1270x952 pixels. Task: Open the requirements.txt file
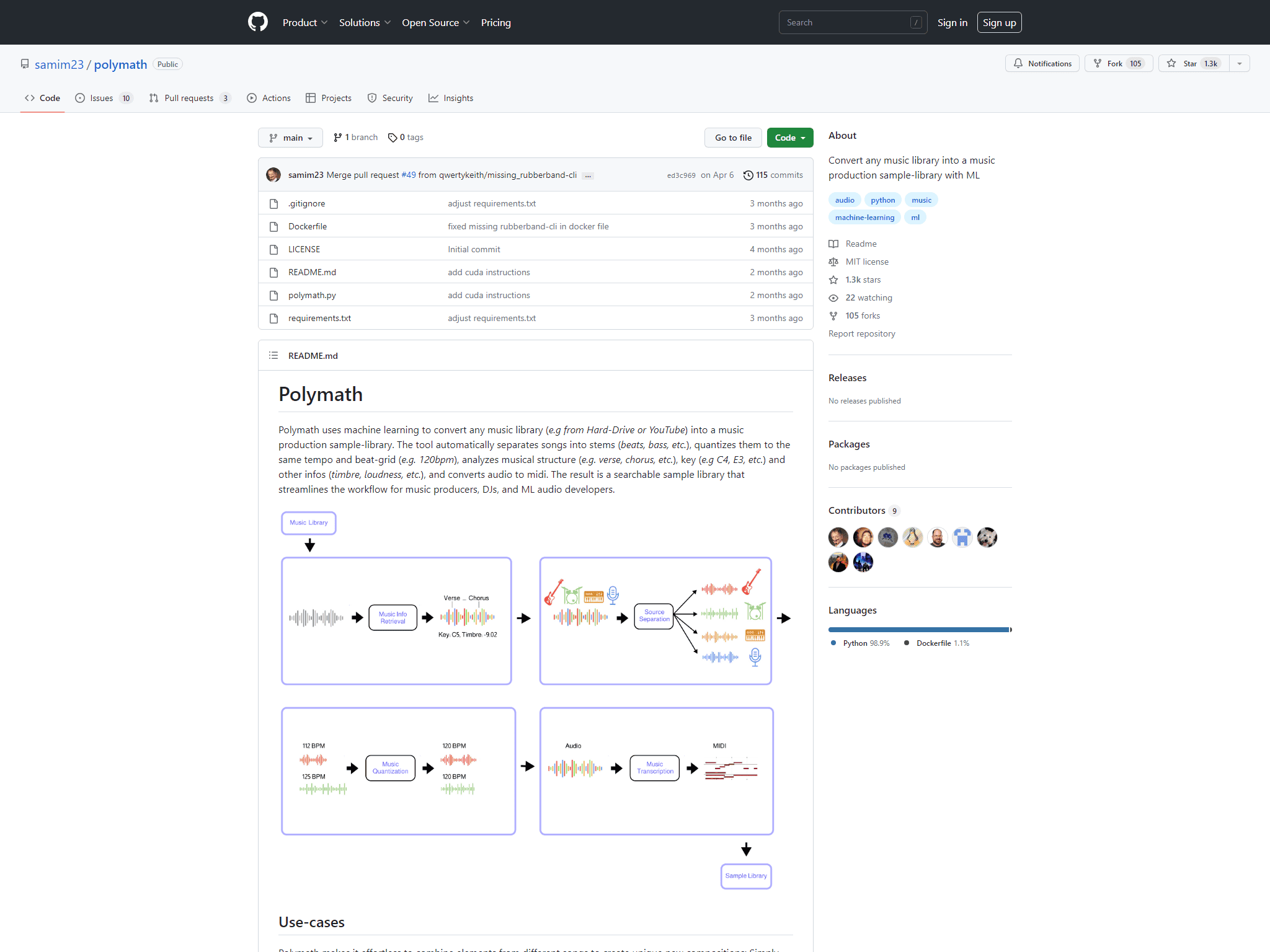click(319, 318)
